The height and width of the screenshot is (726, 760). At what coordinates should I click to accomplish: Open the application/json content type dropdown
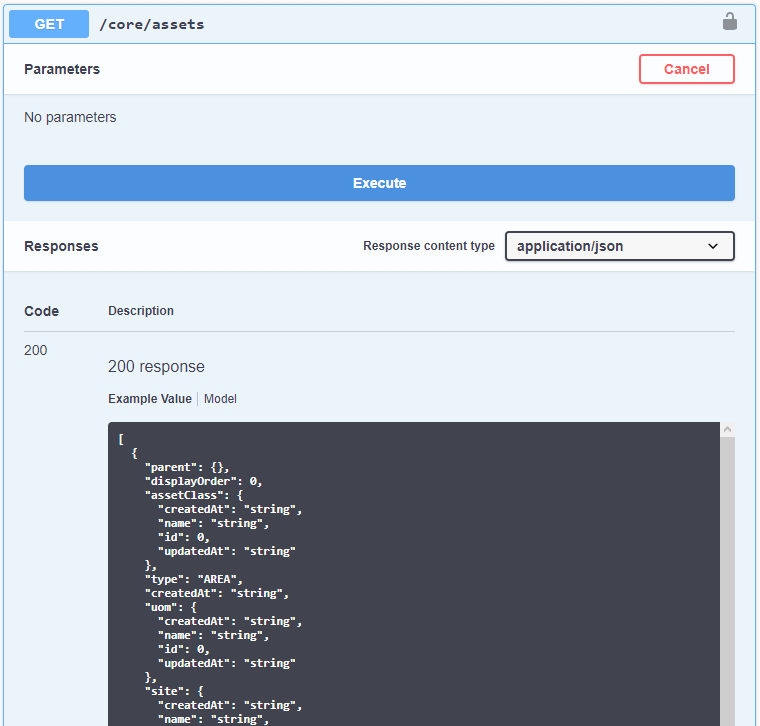tap(610, 246)
